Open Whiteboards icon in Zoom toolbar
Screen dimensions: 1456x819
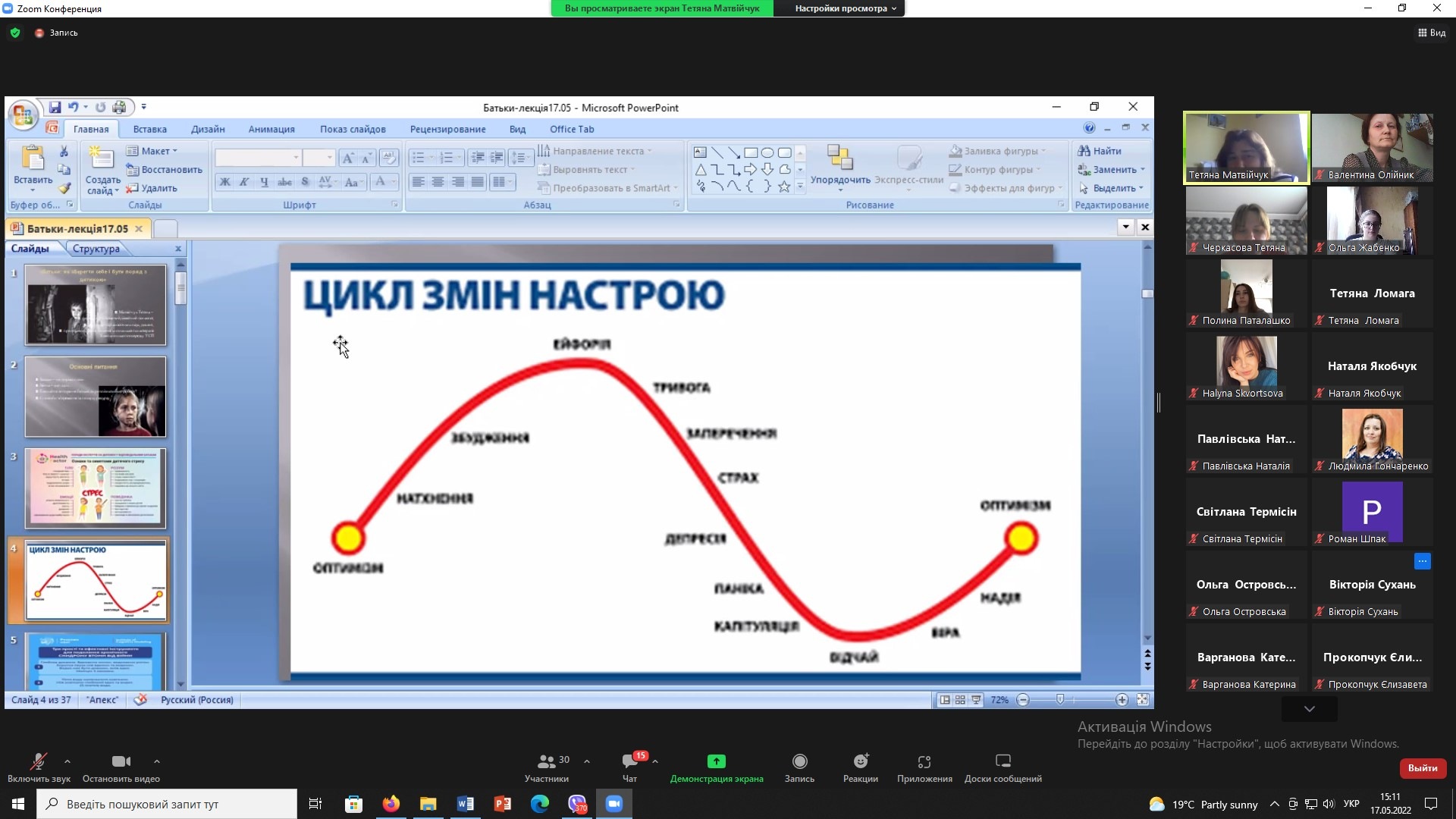1003,762
